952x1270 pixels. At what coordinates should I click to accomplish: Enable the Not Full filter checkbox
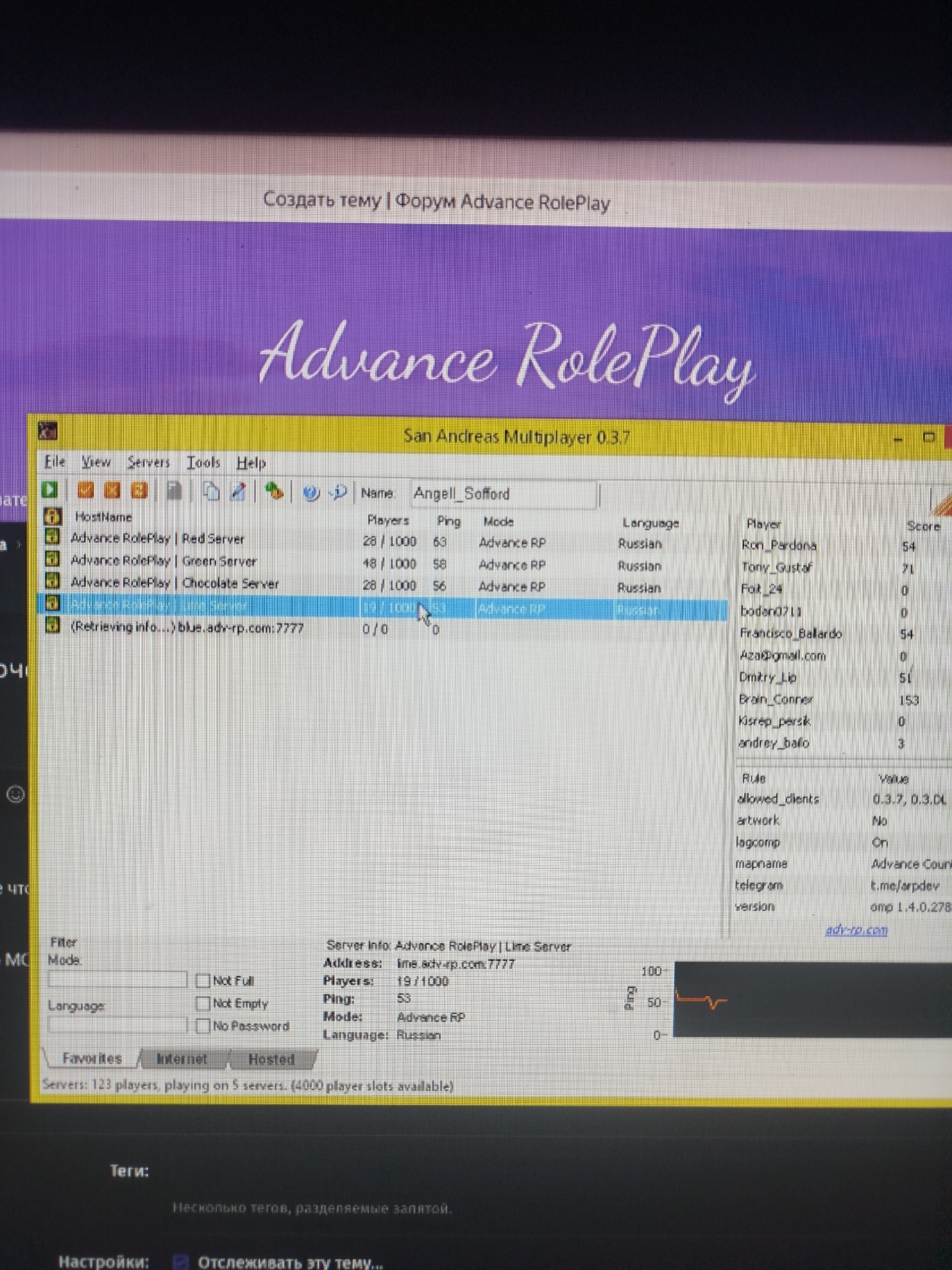203,980
